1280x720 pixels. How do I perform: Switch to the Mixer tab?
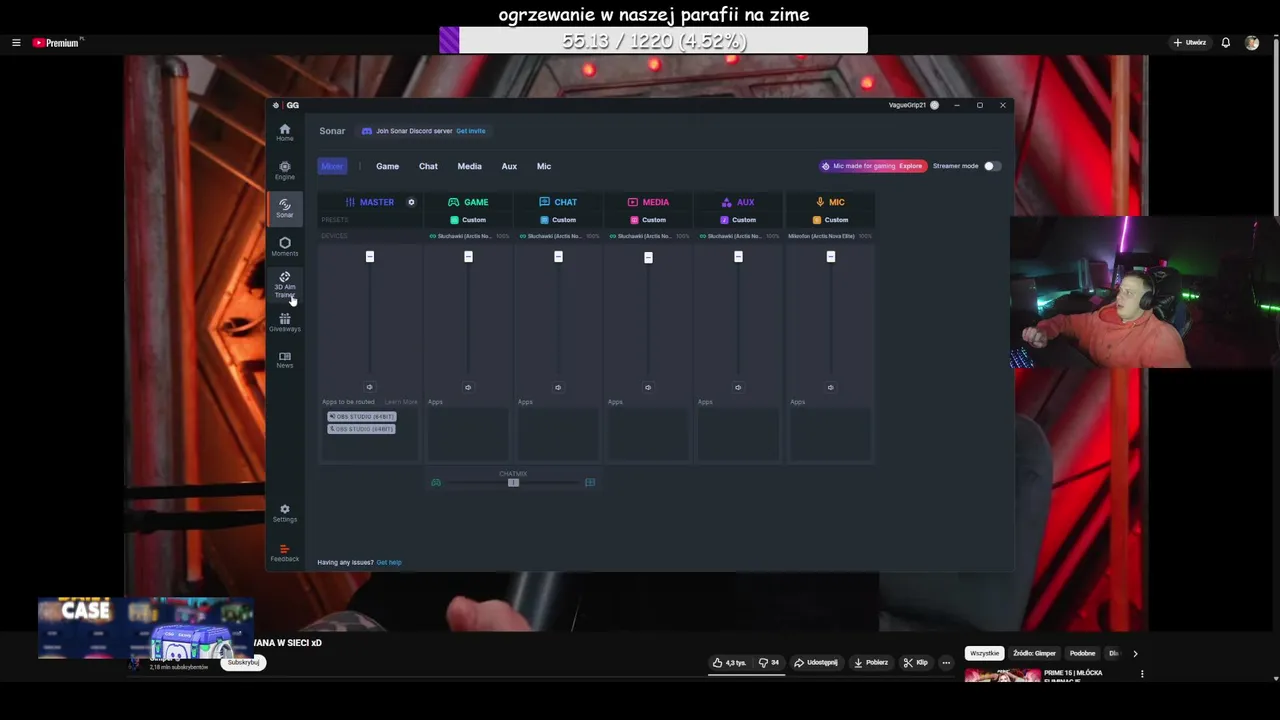332,166
